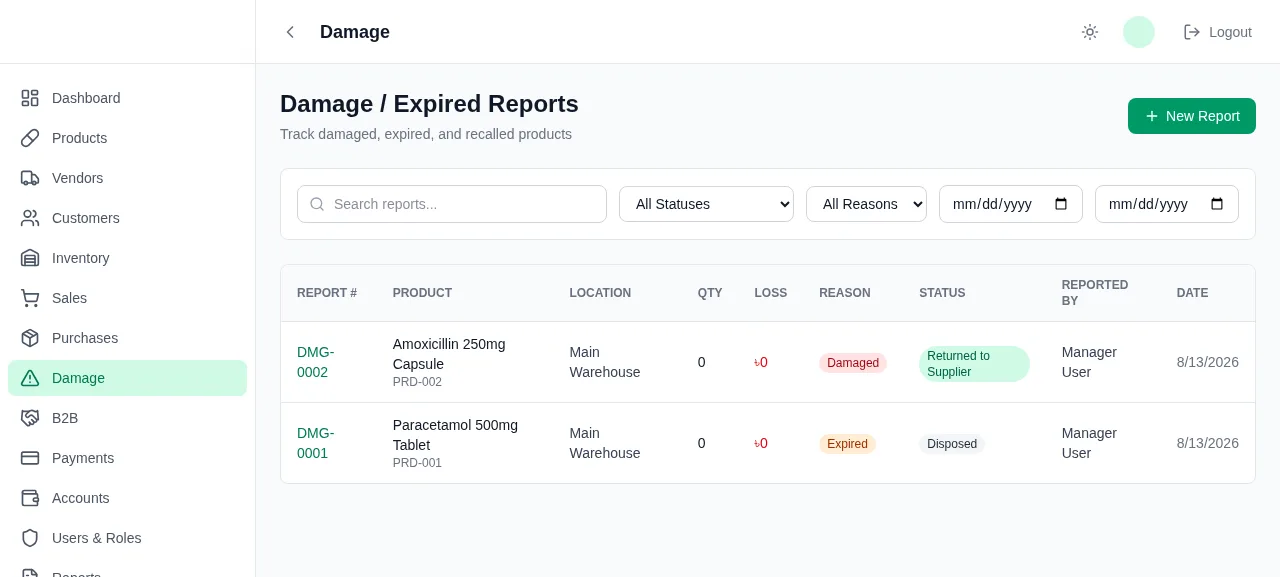Click the Customers people icon
Screen dimensions: 1280x577
30,218
